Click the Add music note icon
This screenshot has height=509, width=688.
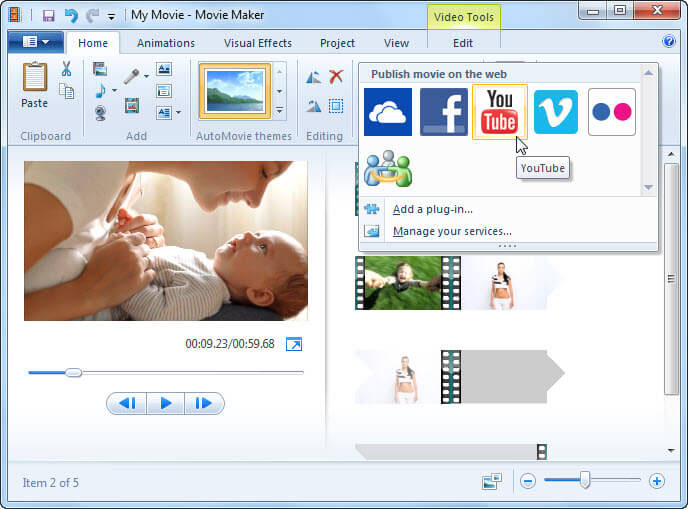coord(100,91)
